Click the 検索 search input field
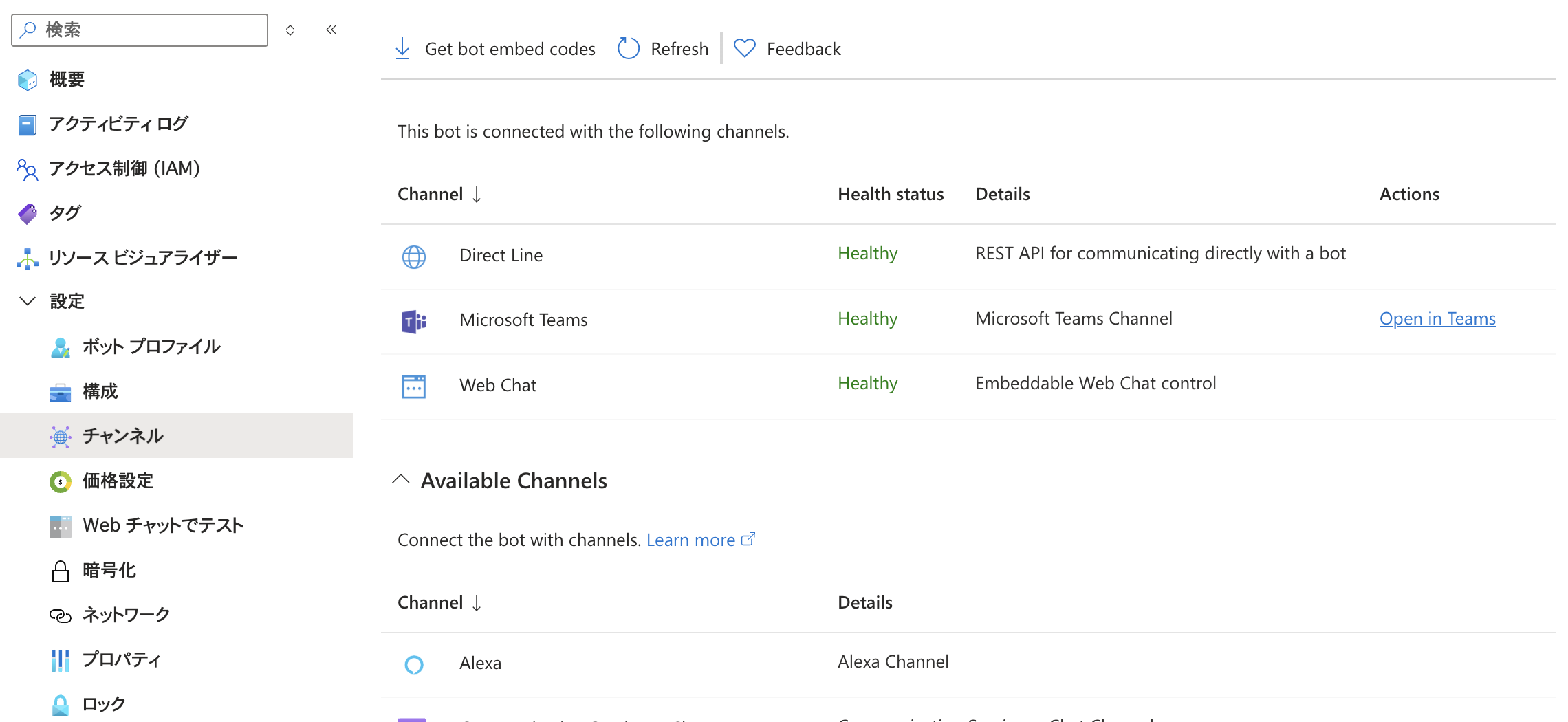 (151, 30)
